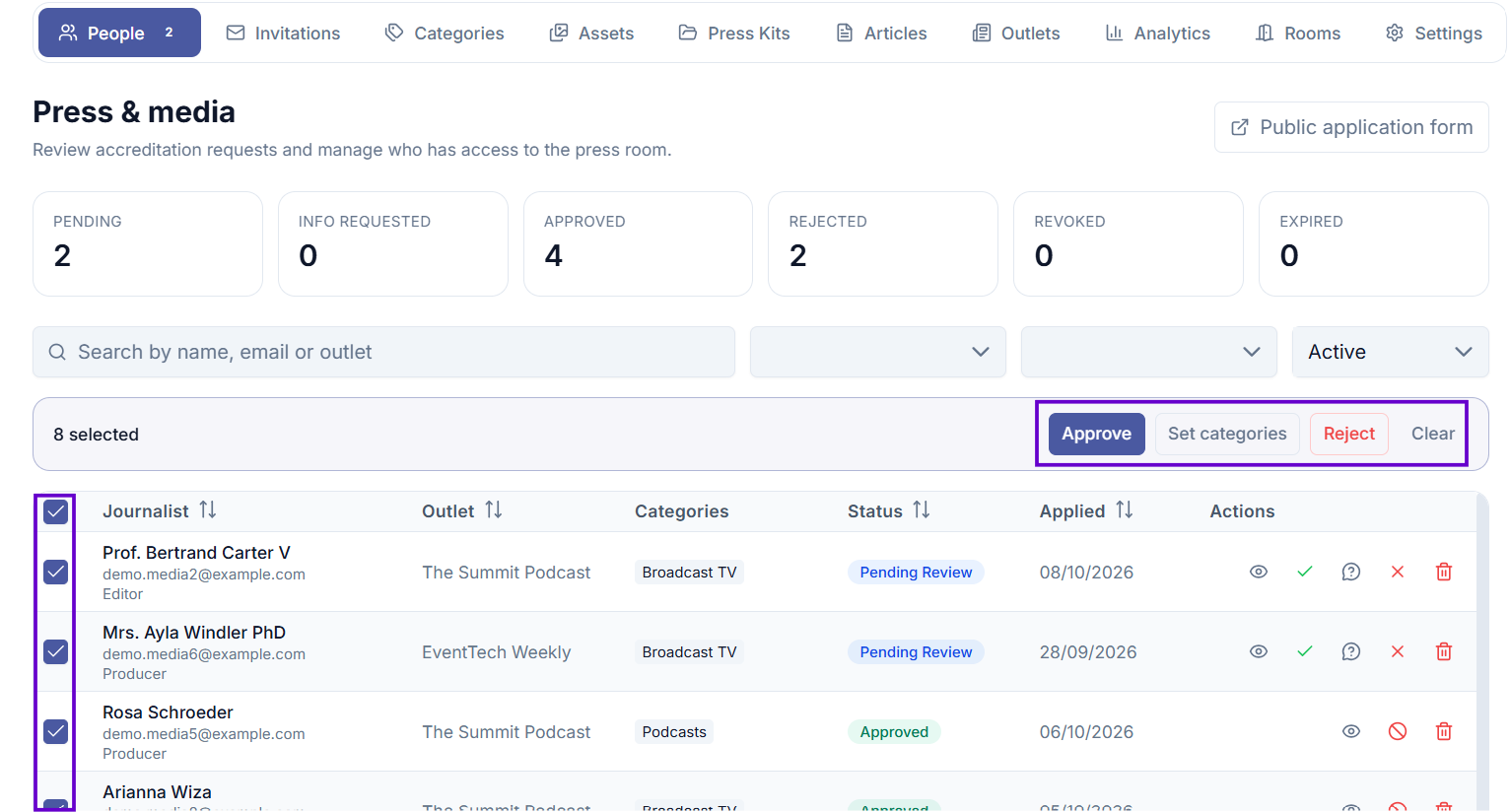
Task: Clear the current selection
Action: 1432,434
